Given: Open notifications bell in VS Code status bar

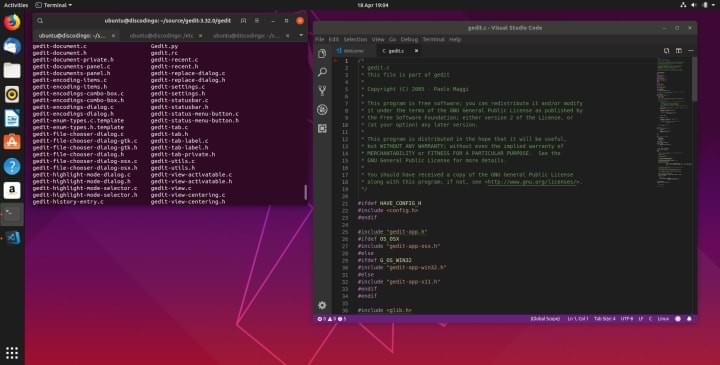Looking at the screenshot, I should click(689, 319).
